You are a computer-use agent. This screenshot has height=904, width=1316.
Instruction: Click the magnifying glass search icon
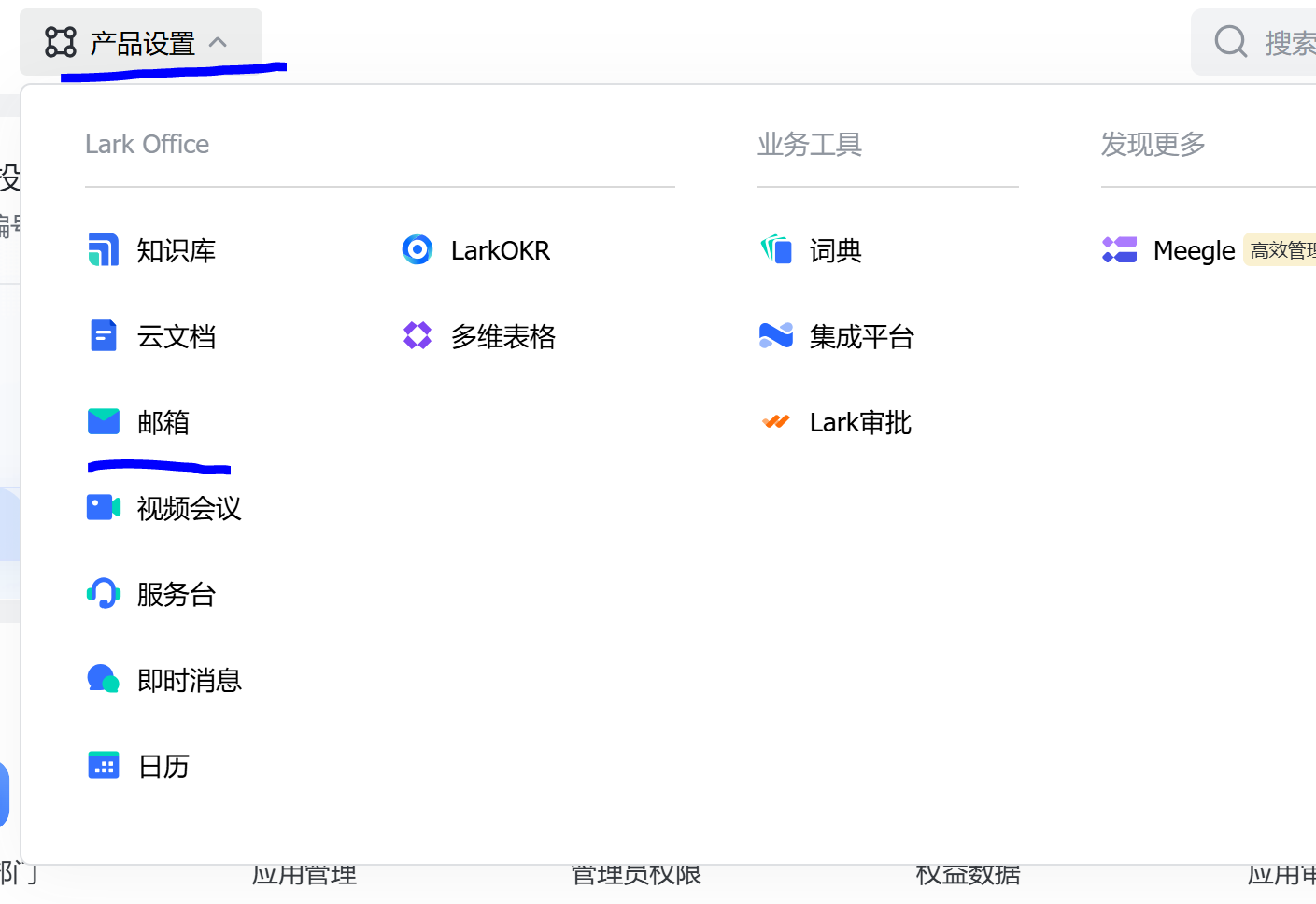point(1230,42)
